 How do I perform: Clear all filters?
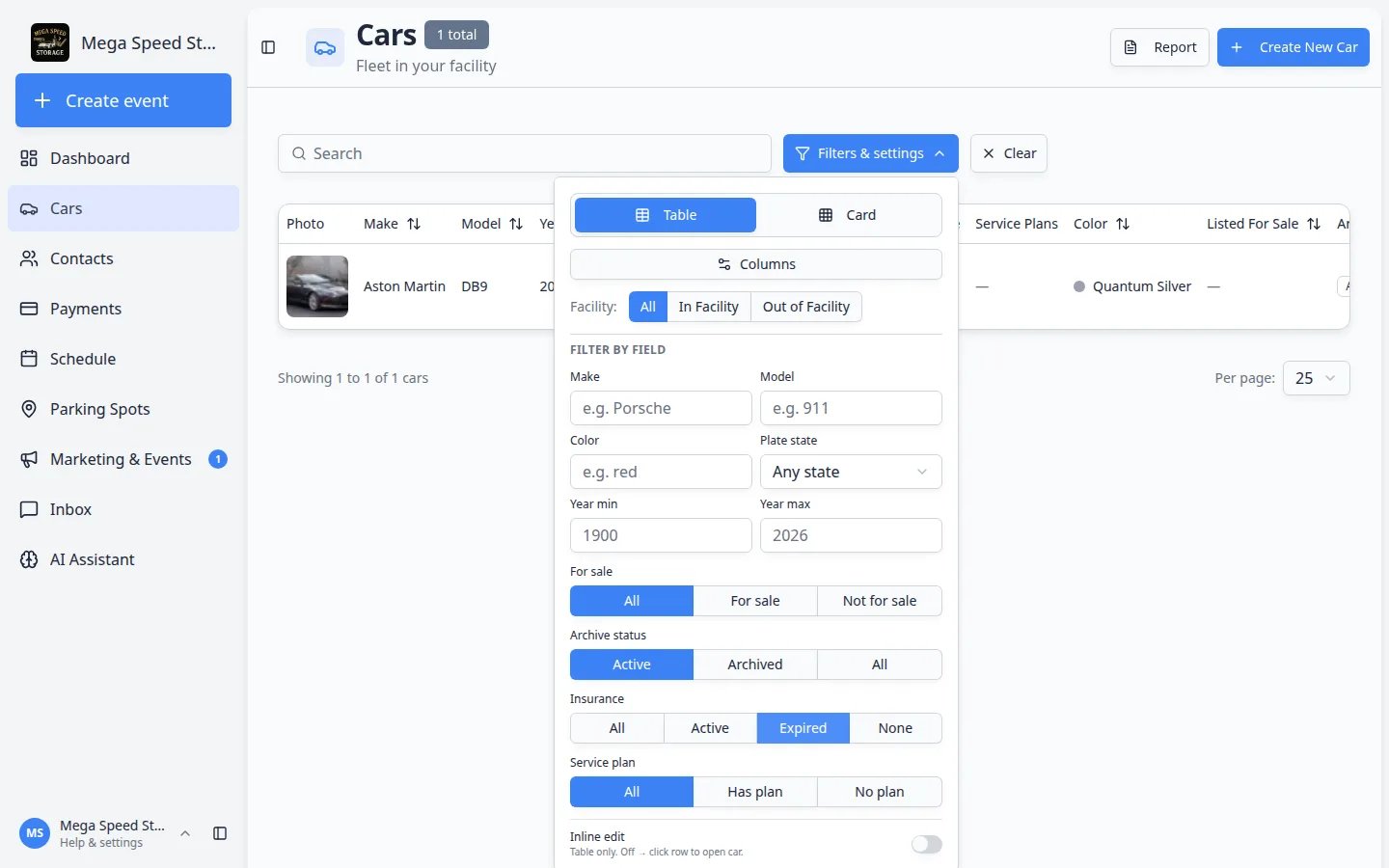[1009, 153]
